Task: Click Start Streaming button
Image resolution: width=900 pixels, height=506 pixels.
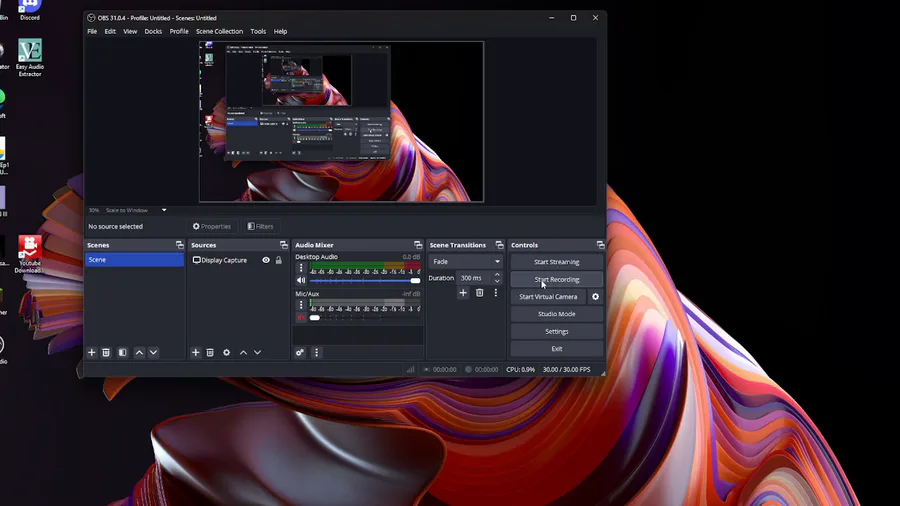Action: [557, 262]
